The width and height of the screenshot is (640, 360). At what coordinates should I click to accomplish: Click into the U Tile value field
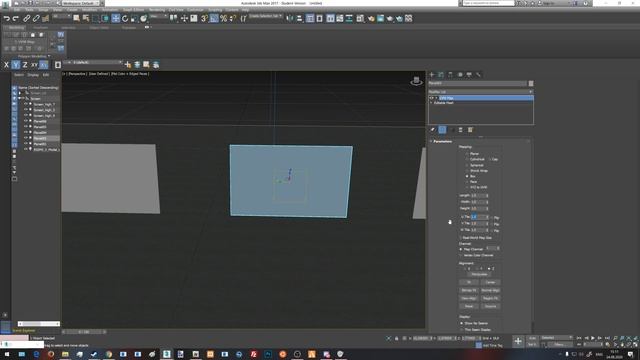click(477, 217)
